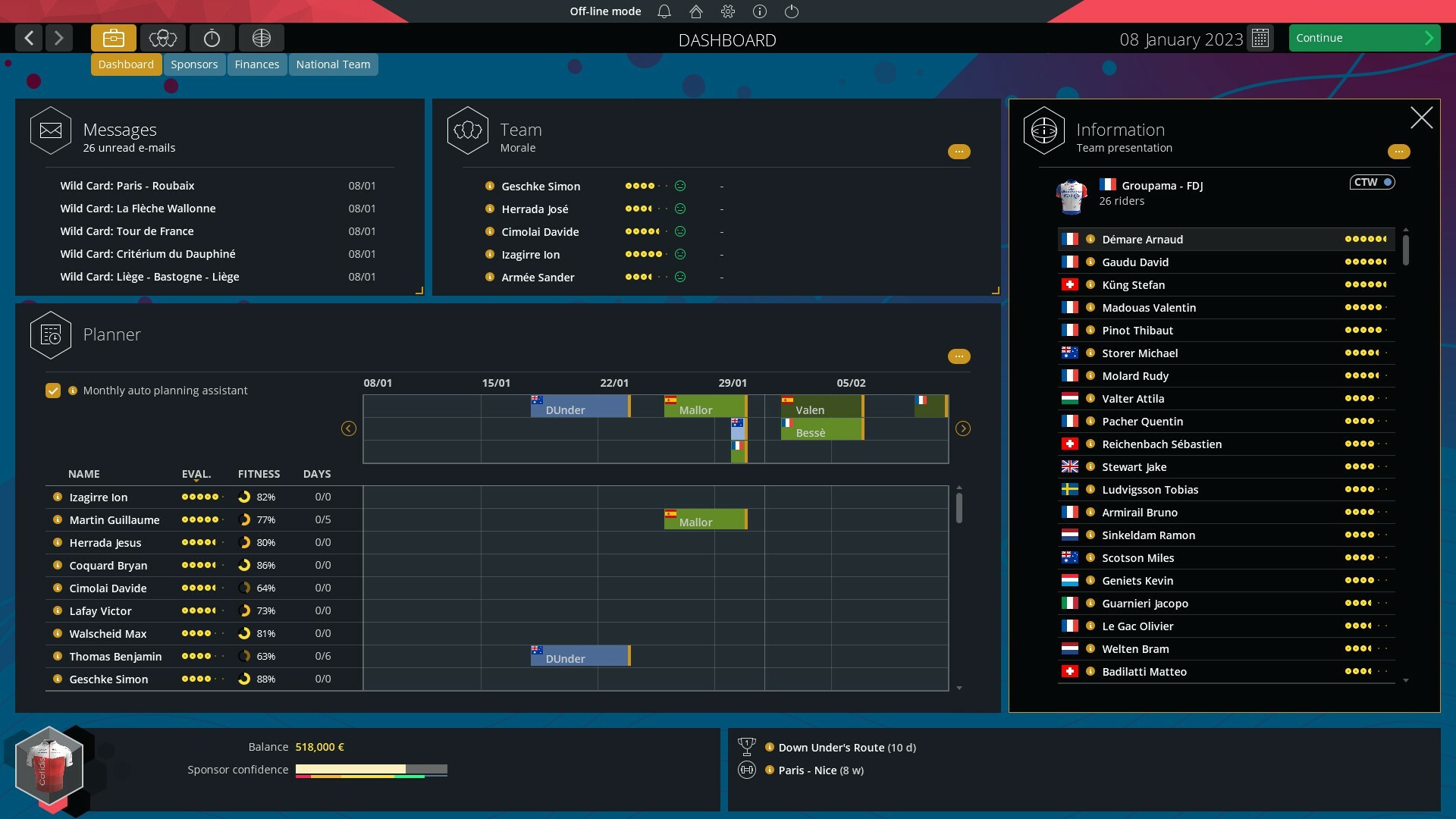Click Continue button to advance game date
Viewport: 1456px width, 819px height.
(1362, 37)
